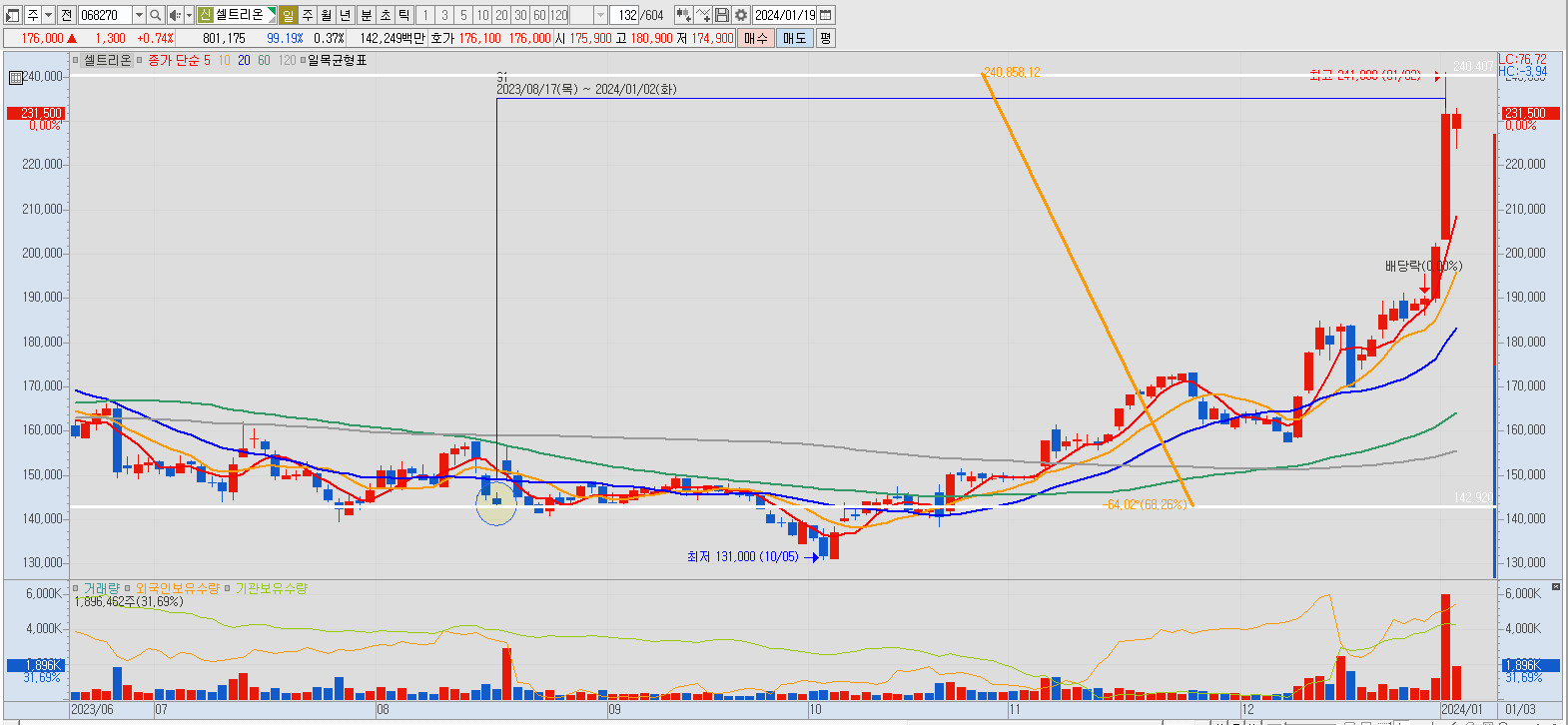Select minute 분 chart period
This screenshot has width=1568, height=725.
click(366, 15)
